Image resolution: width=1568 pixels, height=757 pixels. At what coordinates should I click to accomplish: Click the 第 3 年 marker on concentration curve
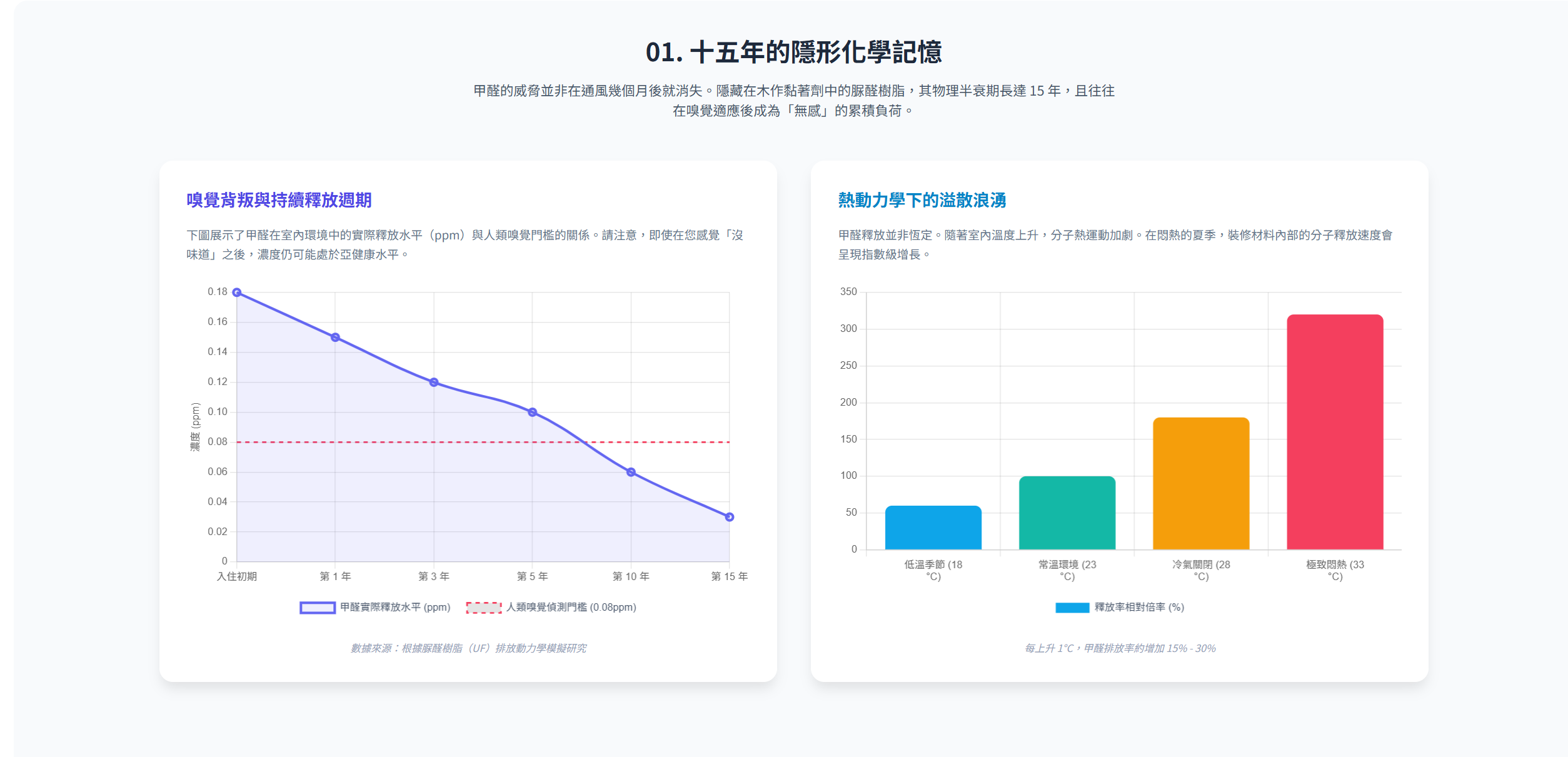[434, 381]
